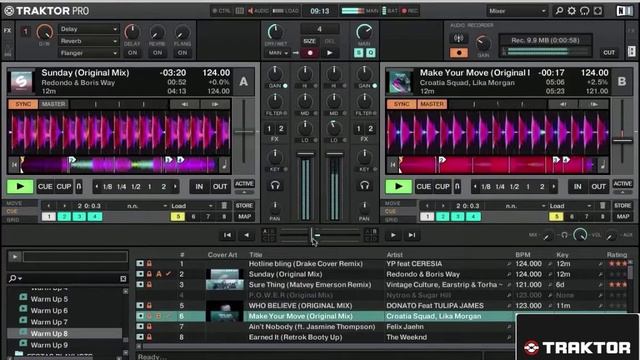Set loop OUT point on Deck B
The width and height of the screenshot is (640, 360).
[x=598, y=187]
